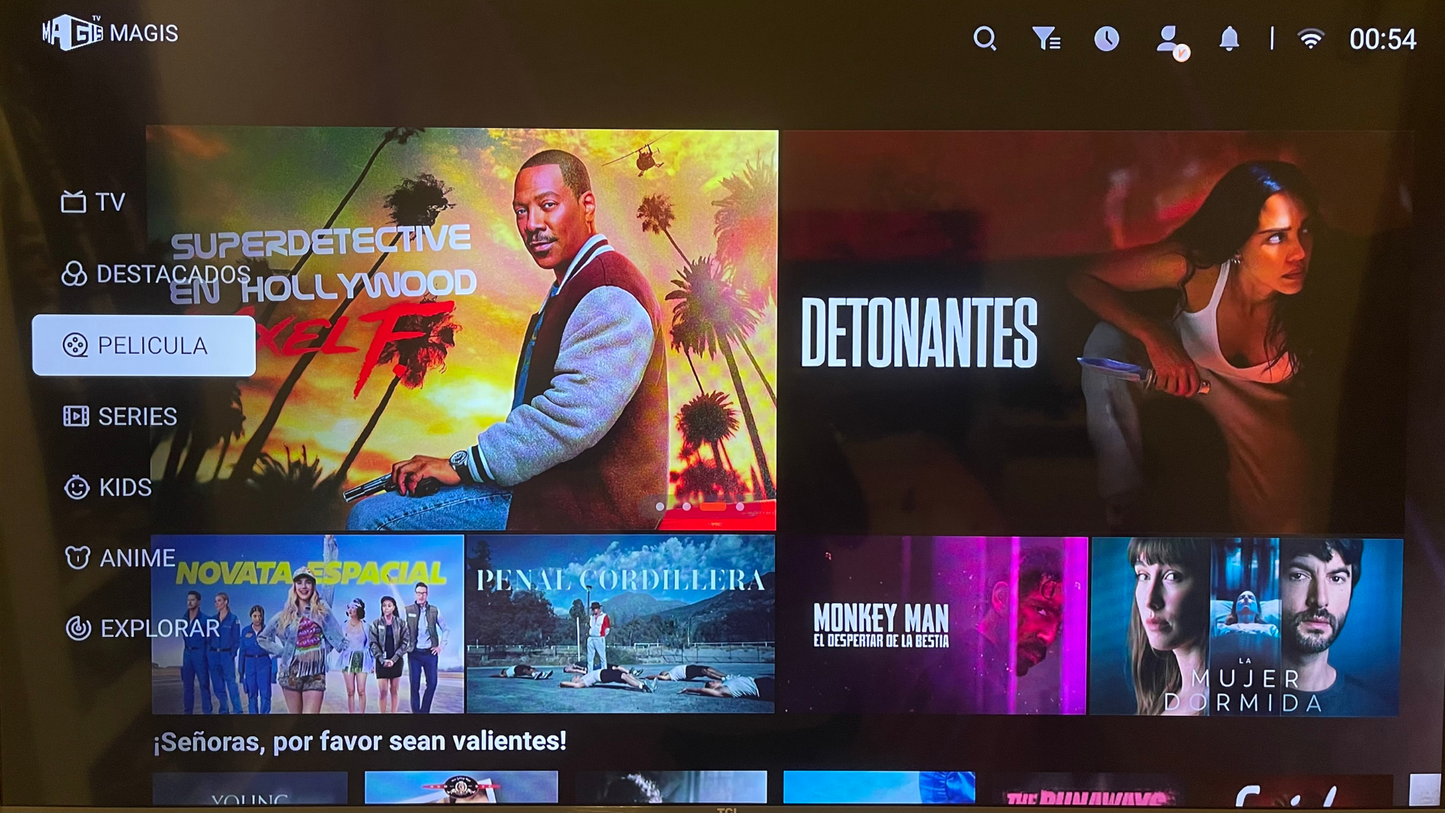Open the search magnifier icon
The height and width of the screenshot is (813, 1445).
pyautogui.click(x=985, y=39)
